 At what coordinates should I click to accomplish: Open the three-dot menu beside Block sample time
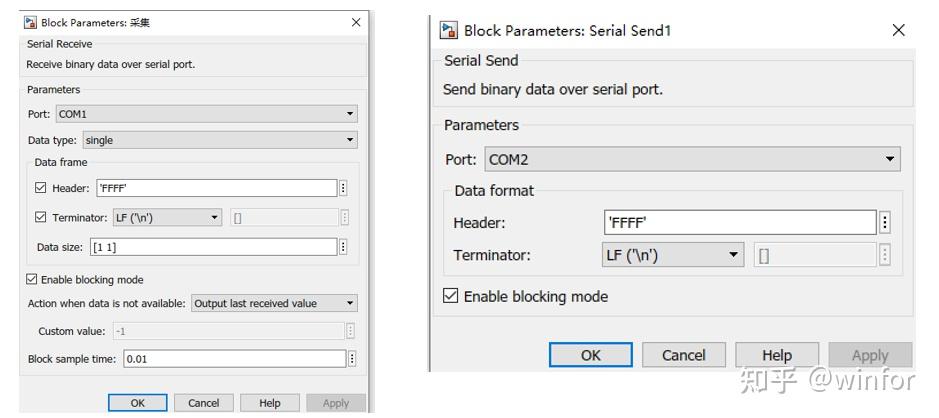point(352,359)
